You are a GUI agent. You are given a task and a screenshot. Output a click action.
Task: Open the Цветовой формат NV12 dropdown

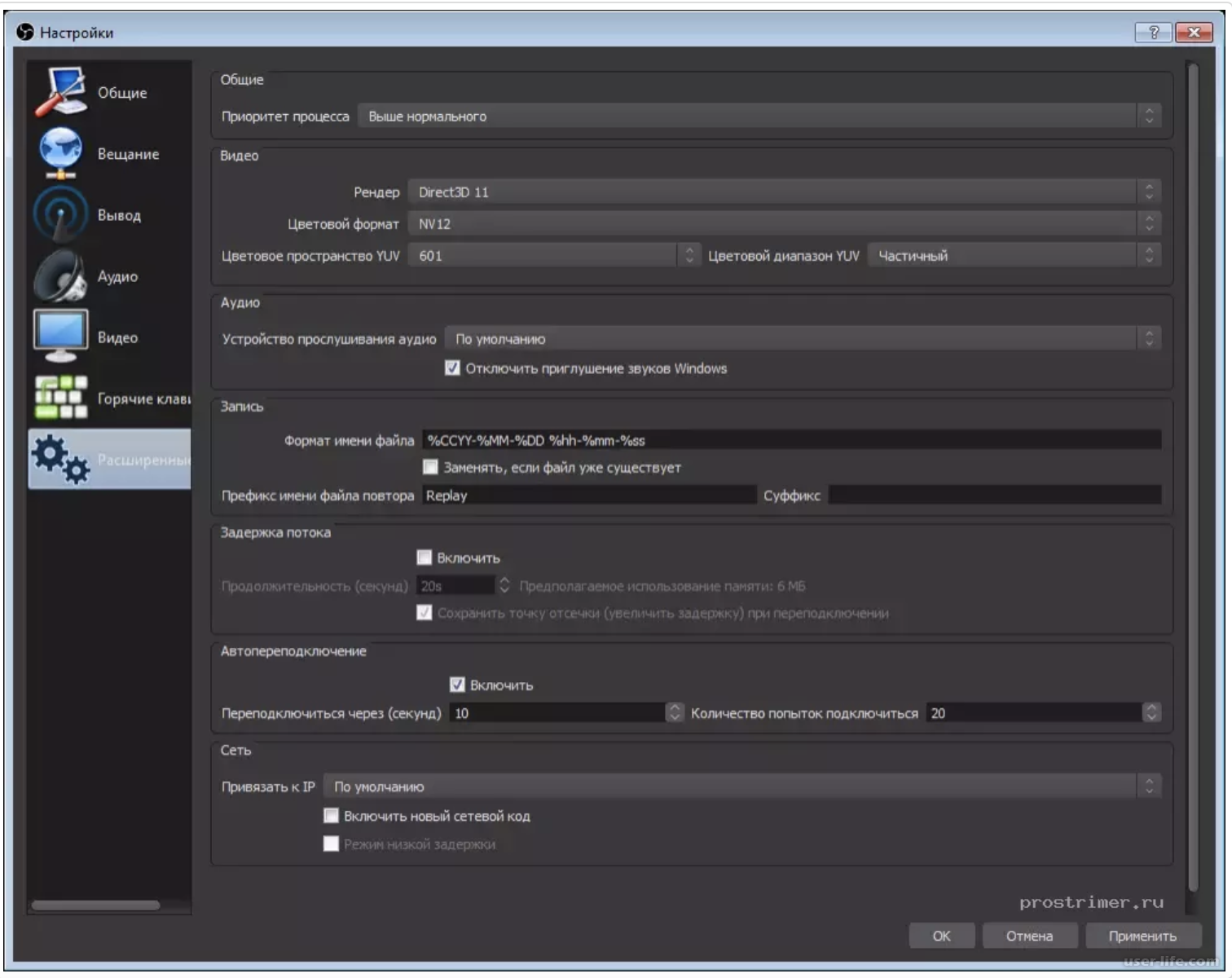tap(785, 223)
